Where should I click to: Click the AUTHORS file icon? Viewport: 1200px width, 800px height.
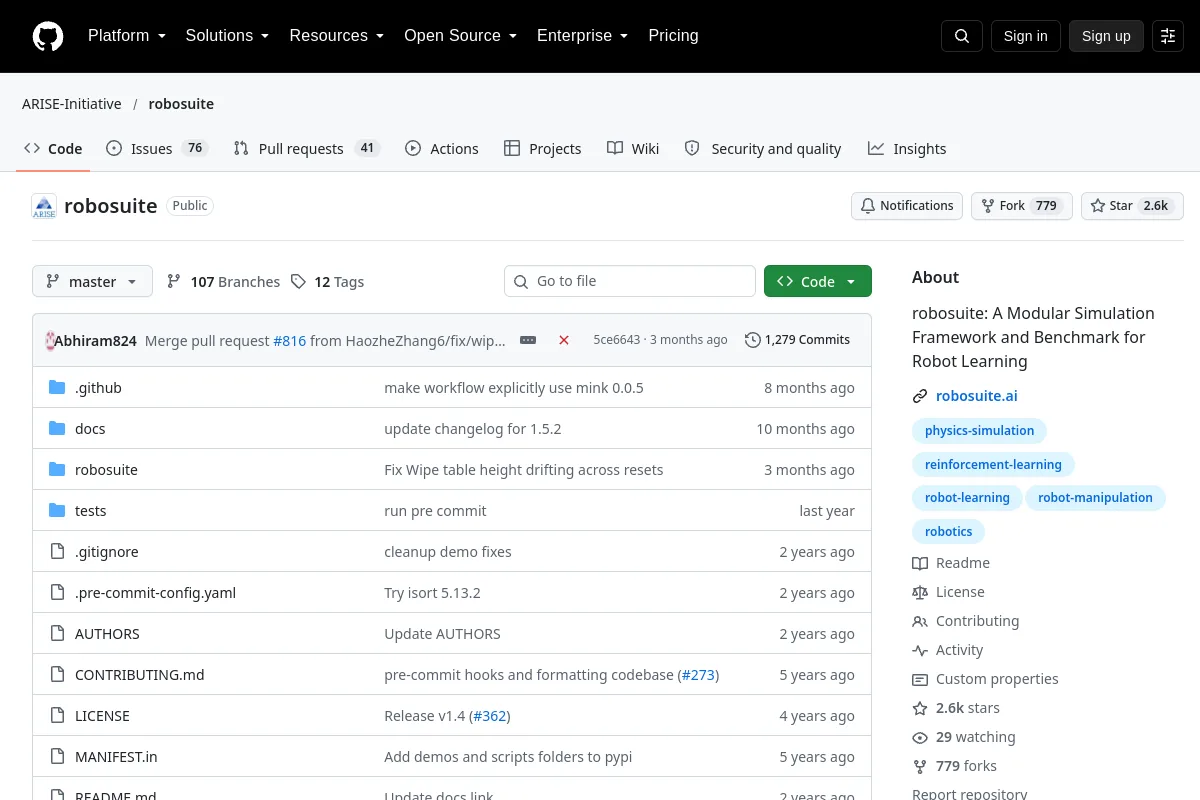coord(57,634)
